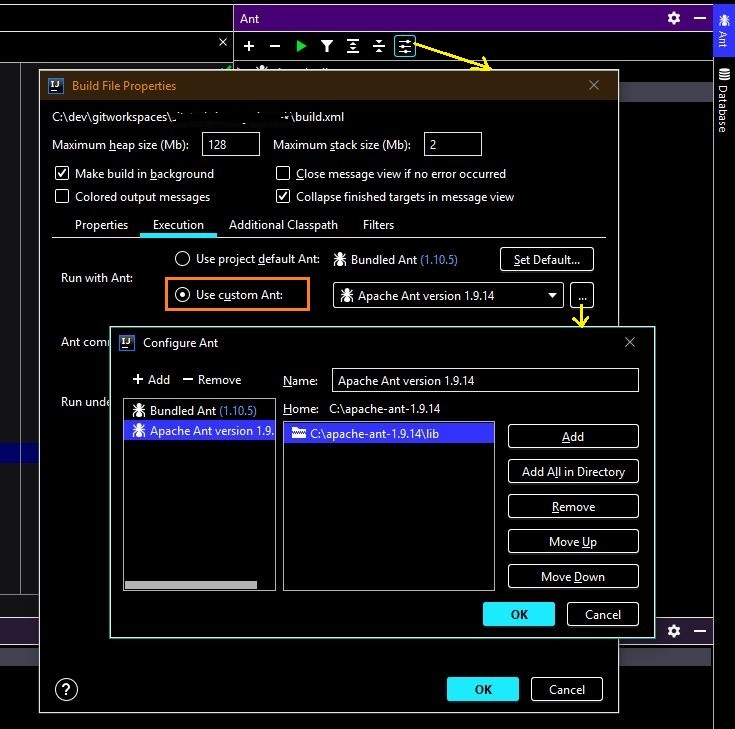The height and width of the screenshot is (729, 735).
Task: Hide the Ant tool window with minus icon
Action: pos(700,18)
